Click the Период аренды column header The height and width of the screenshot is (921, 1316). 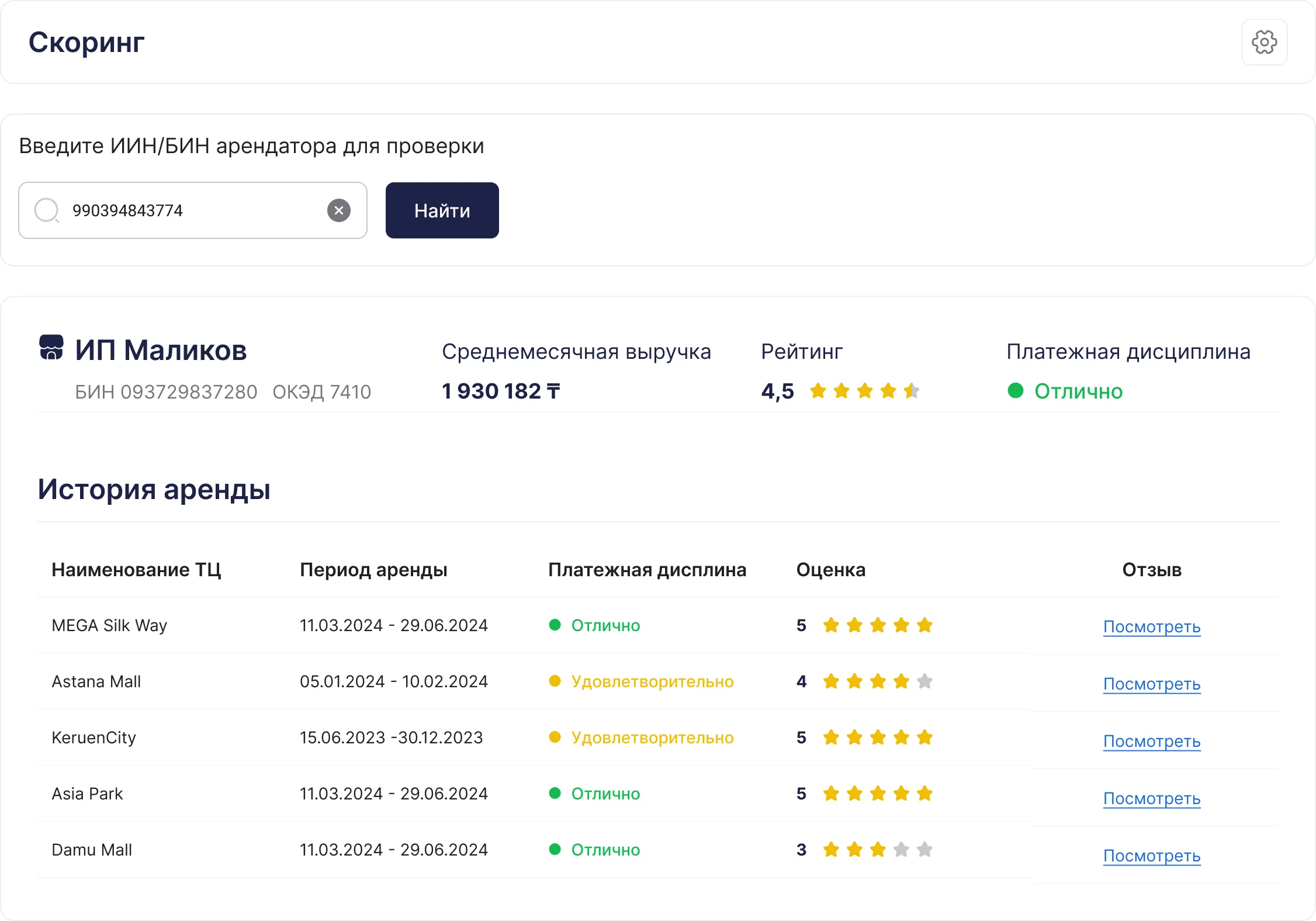click(373, 570)
